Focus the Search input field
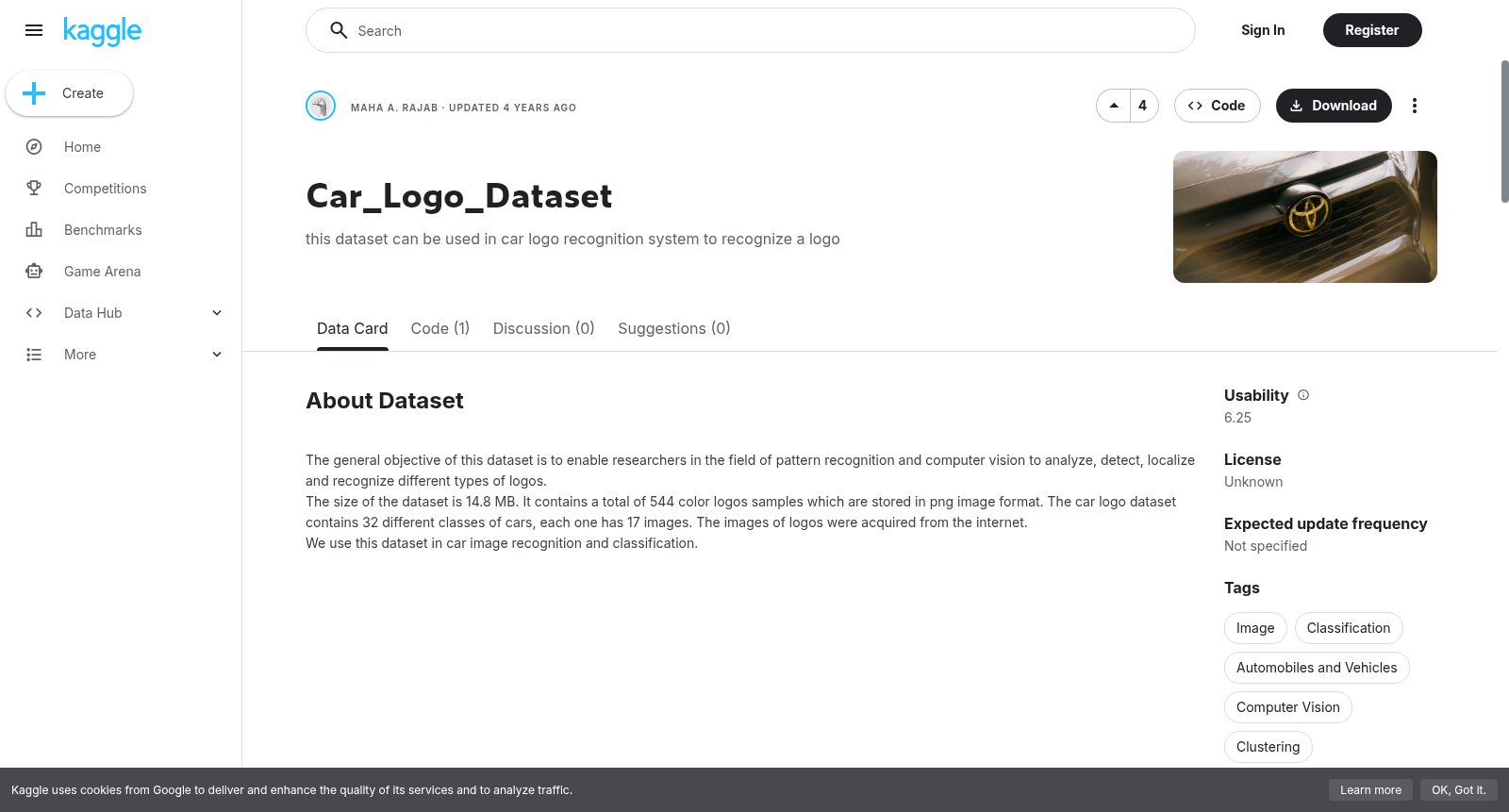The image size is (1509, 812). (x=751, y=30)
